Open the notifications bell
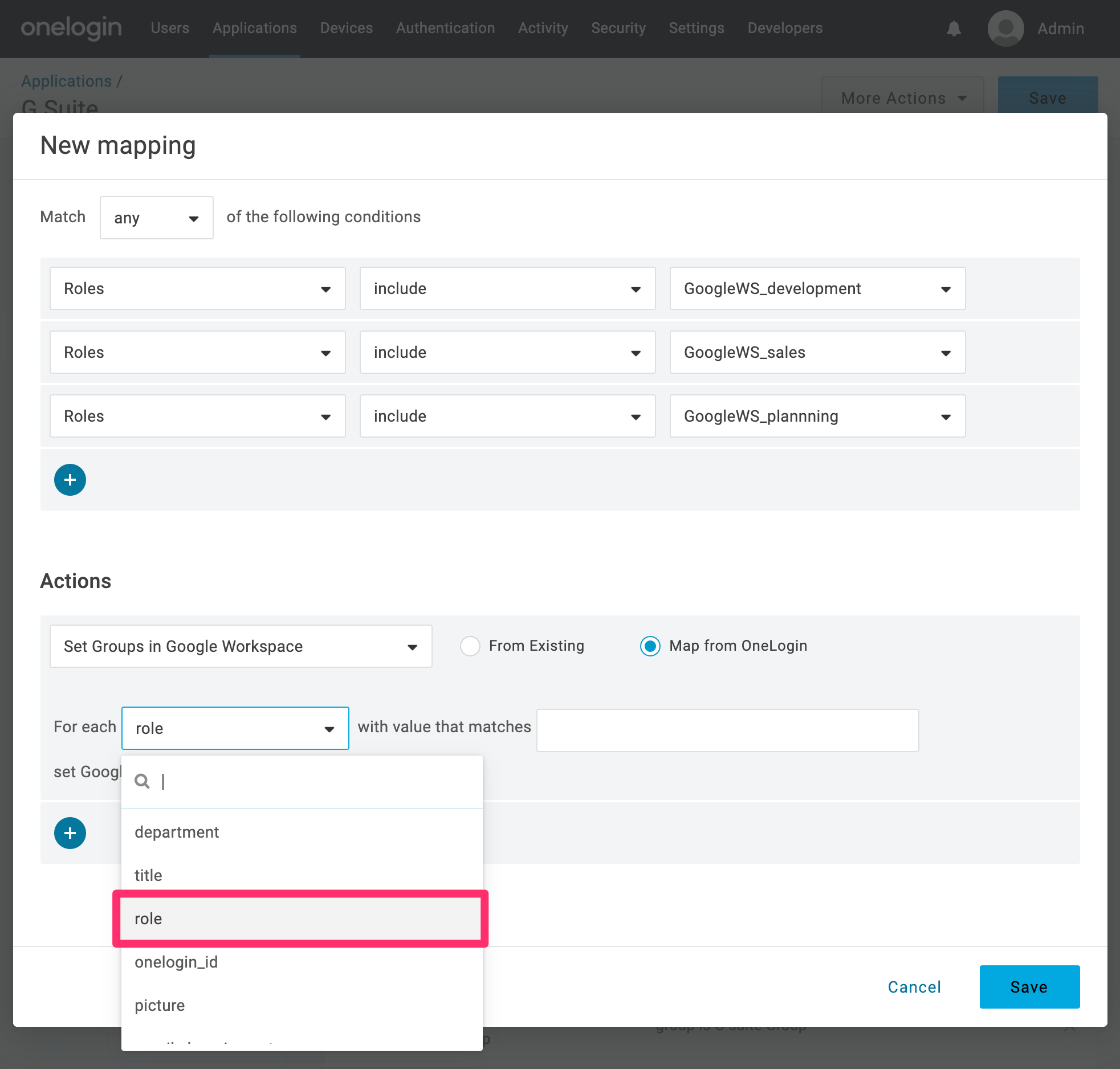 (x=954, y=28)
